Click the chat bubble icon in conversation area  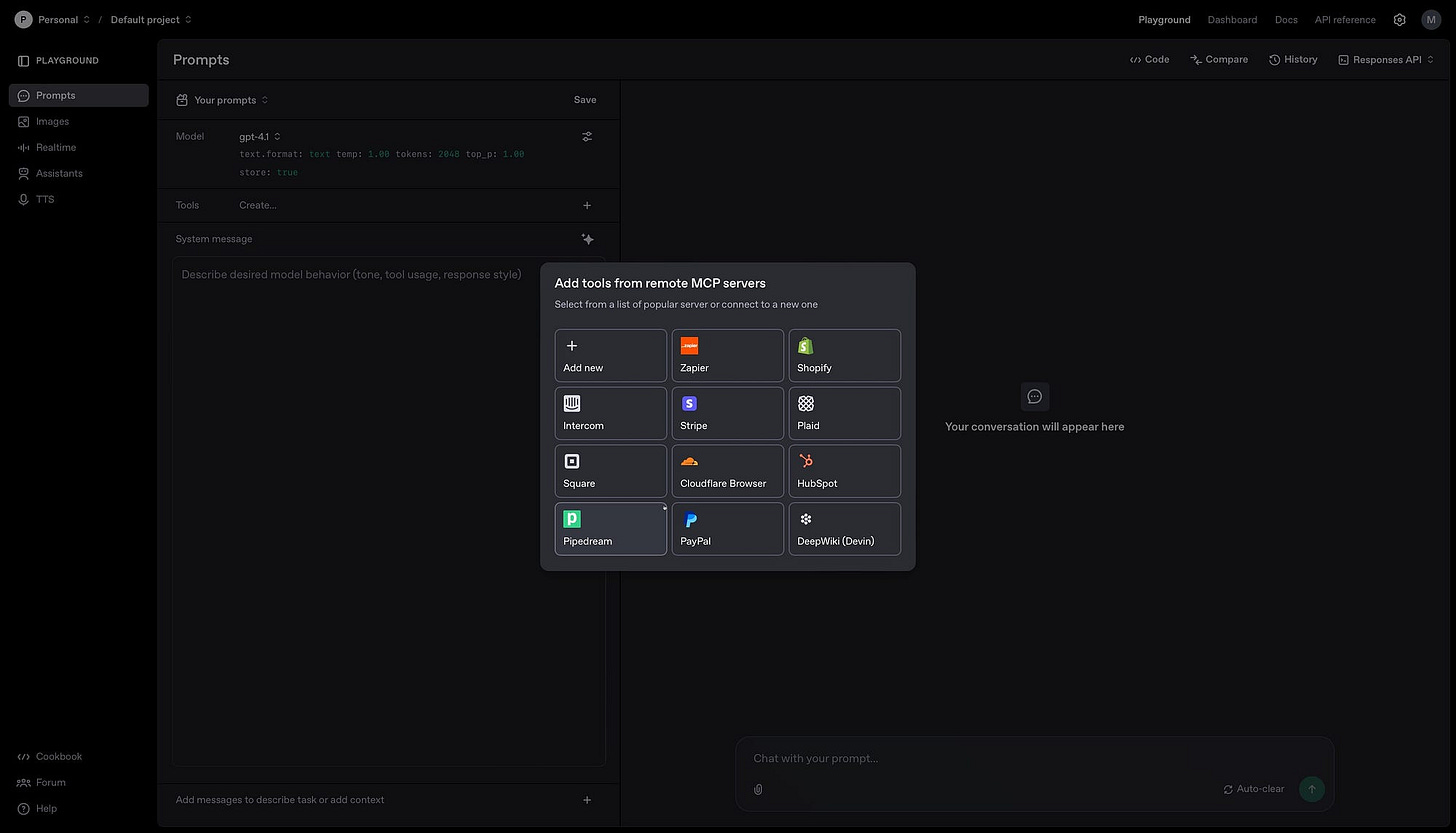(x=1035, y=396)
